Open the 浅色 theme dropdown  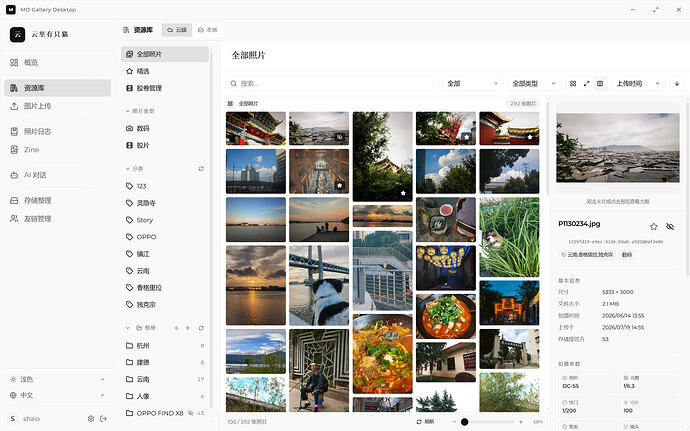[x=57, y=379]
